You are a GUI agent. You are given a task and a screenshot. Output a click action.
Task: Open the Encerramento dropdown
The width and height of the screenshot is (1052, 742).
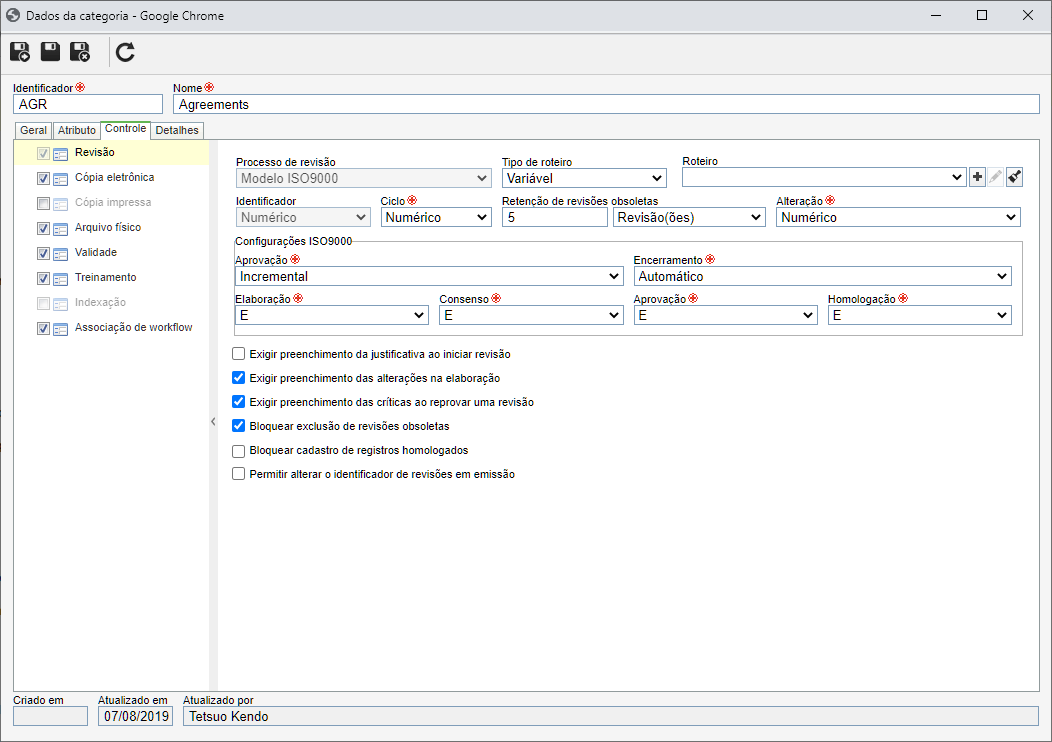point(823,276)
